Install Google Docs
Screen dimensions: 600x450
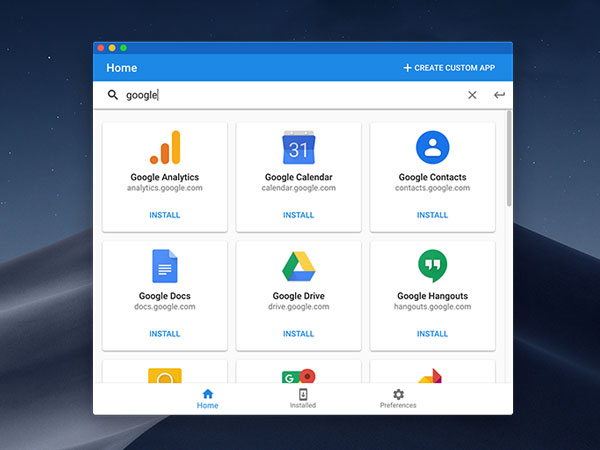165,334
